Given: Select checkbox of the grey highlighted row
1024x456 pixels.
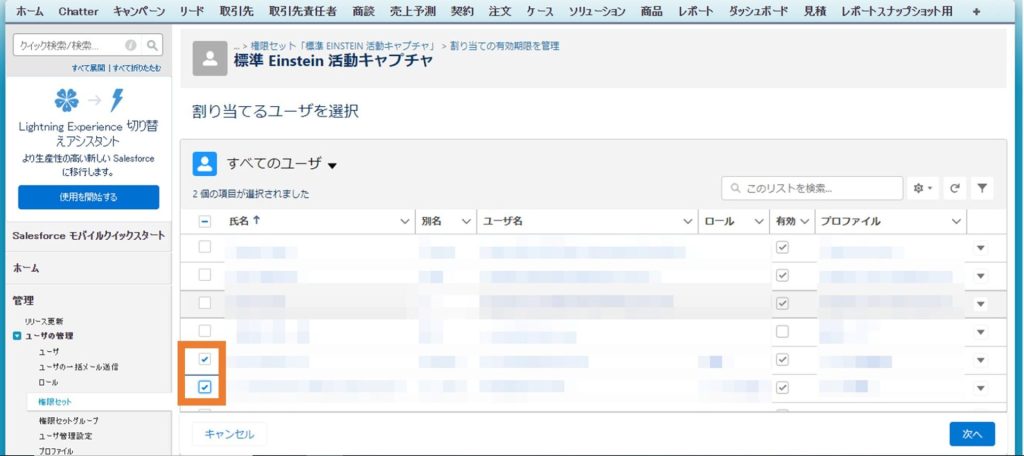Looking at the screenshot, I should pos(204,303).
